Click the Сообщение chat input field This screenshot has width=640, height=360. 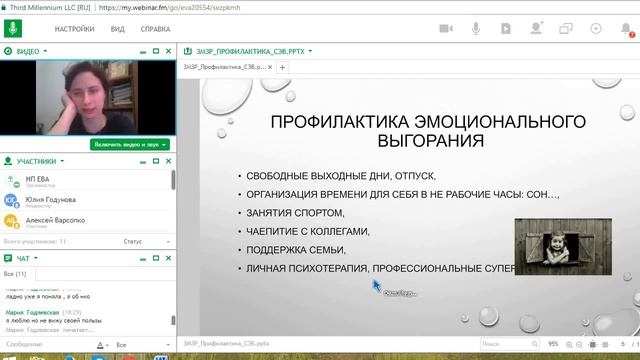pos(47,344)
